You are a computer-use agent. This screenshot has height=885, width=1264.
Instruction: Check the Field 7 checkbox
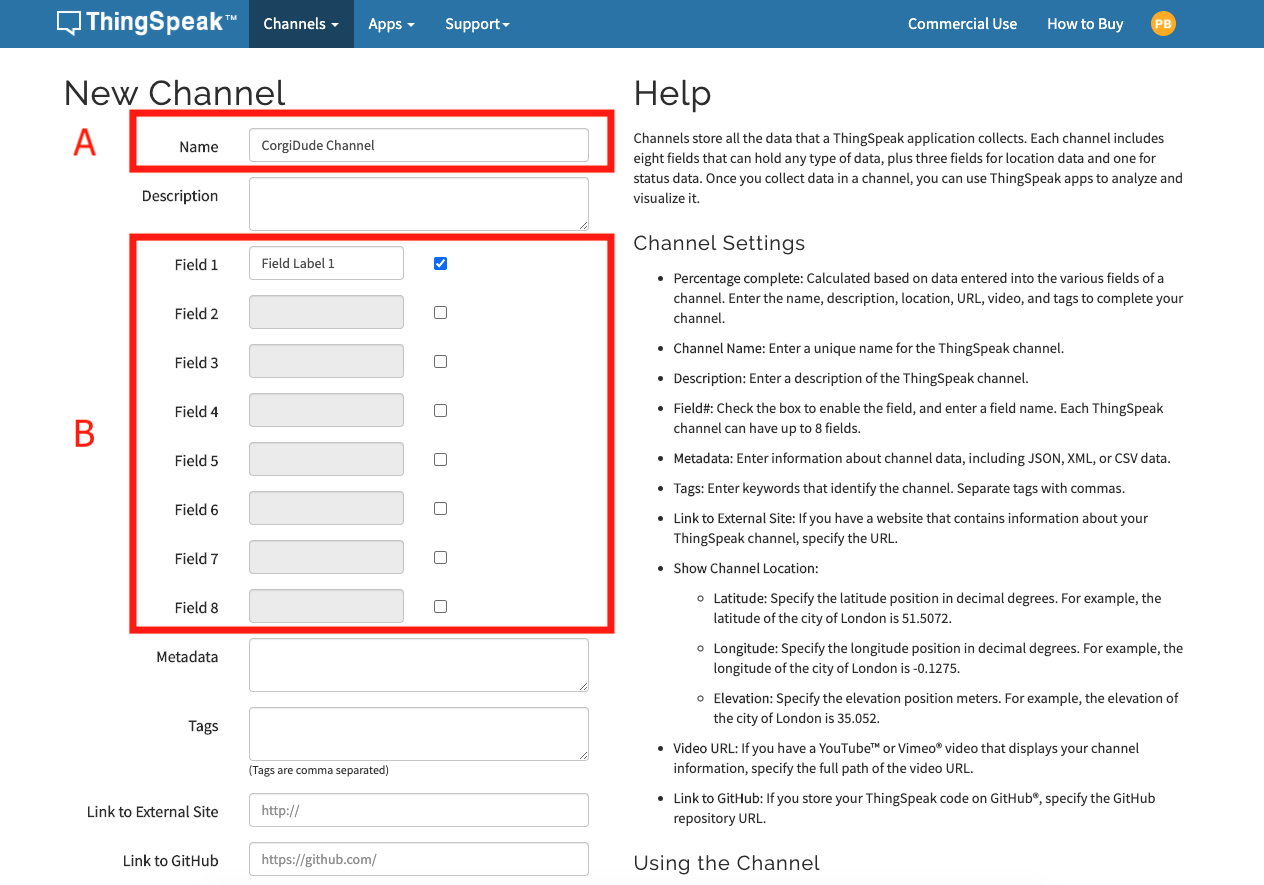tap(440, 558)
